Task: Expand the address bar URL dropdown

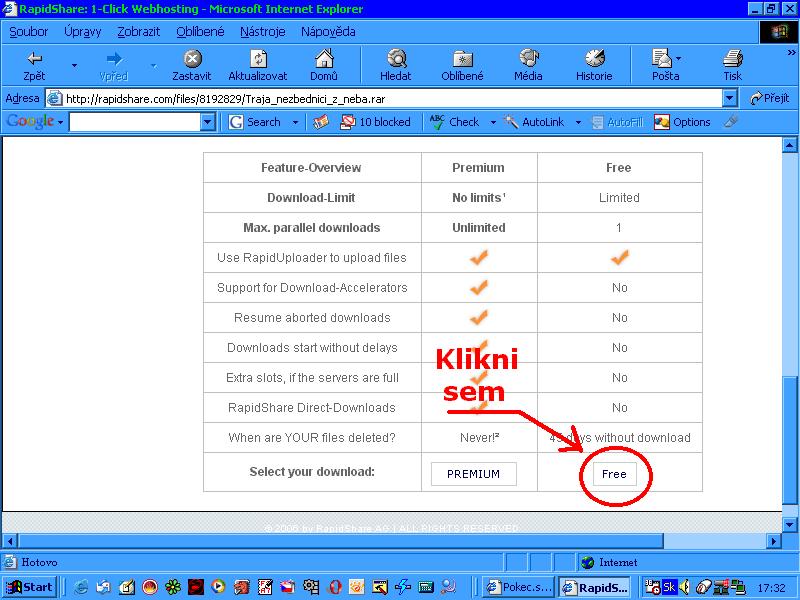Action: coord(730,98)
